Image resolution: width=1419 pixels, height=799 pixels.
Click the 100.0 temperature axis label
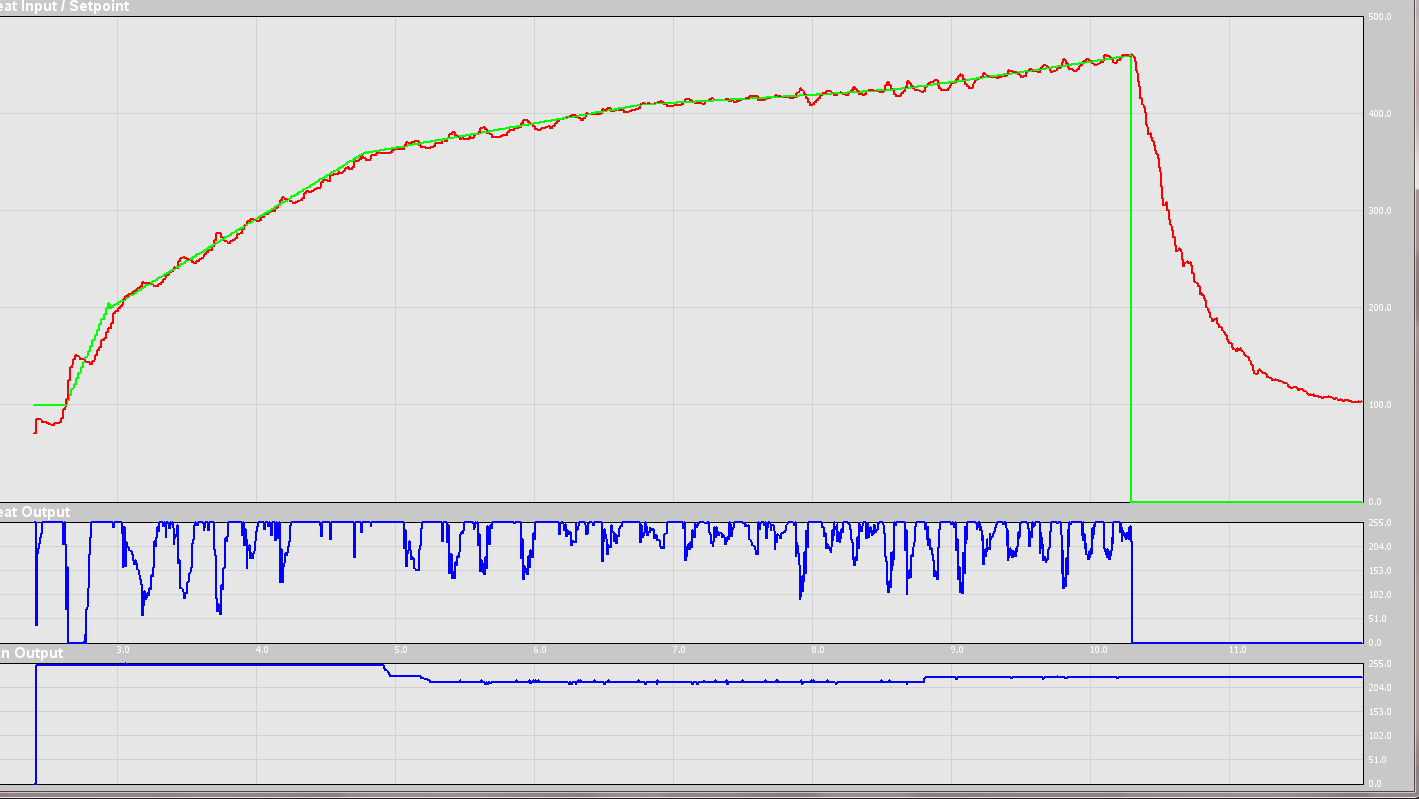pyautogui.click(x=1379, y=405)
